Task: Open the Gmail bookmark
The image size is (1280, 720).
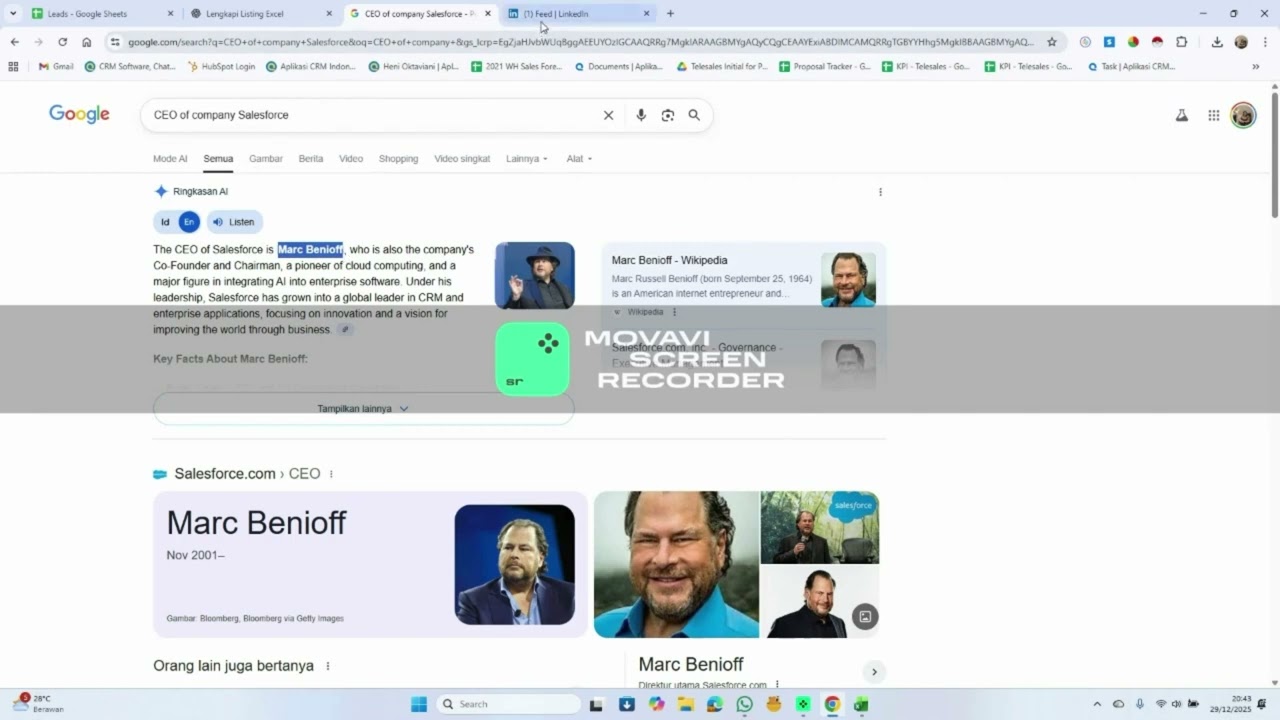Action: [x=56, y=67]
